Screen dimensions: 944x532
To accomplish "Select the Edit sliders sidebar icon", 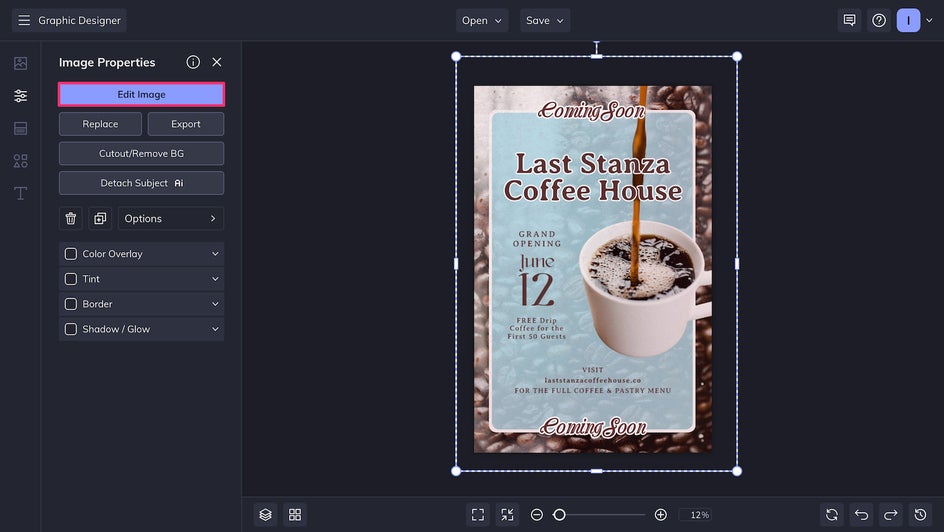I will [20, 96].
